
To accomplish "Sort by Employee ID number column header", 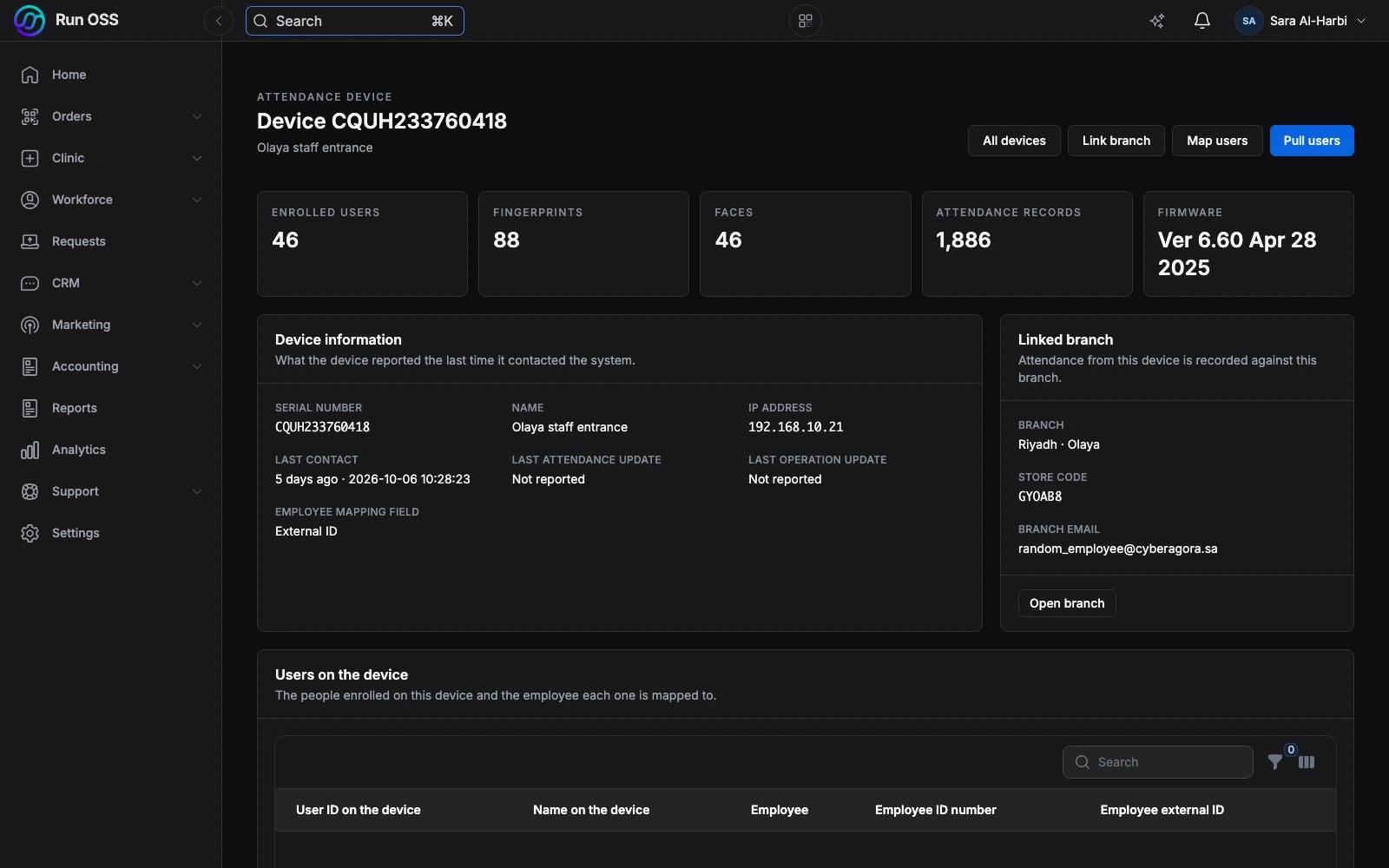I will click(935, 810).
